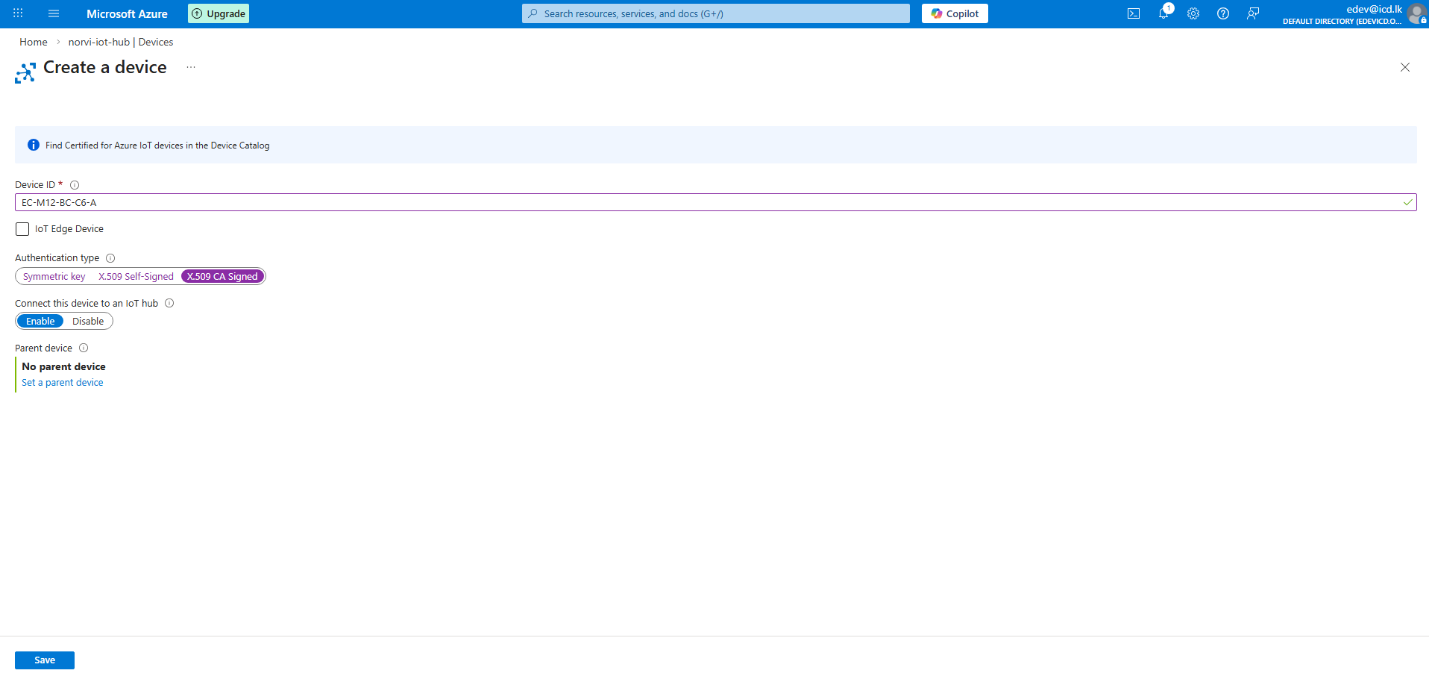Screen dimensions: 1429x682
Task: Open the notifications bell
Action: [1164, 13]
